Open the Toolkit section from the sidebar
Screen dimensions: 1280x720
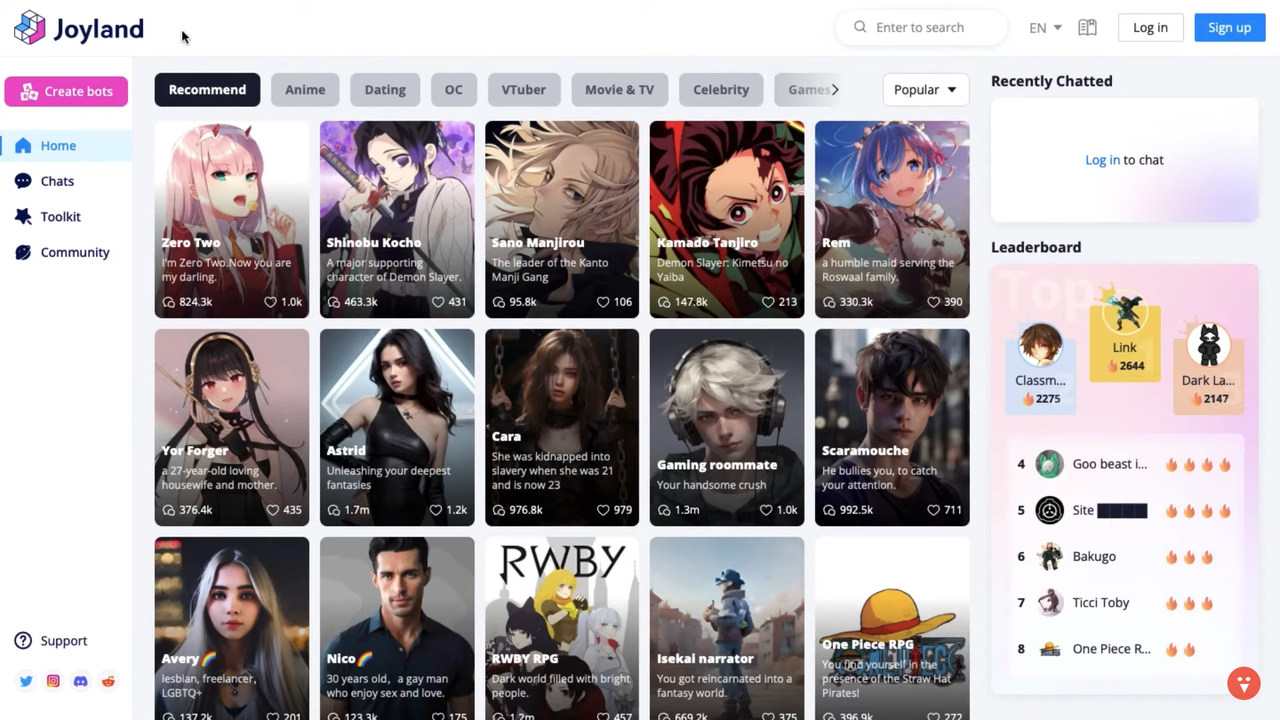pyautogui.click(x=60, y=216)
